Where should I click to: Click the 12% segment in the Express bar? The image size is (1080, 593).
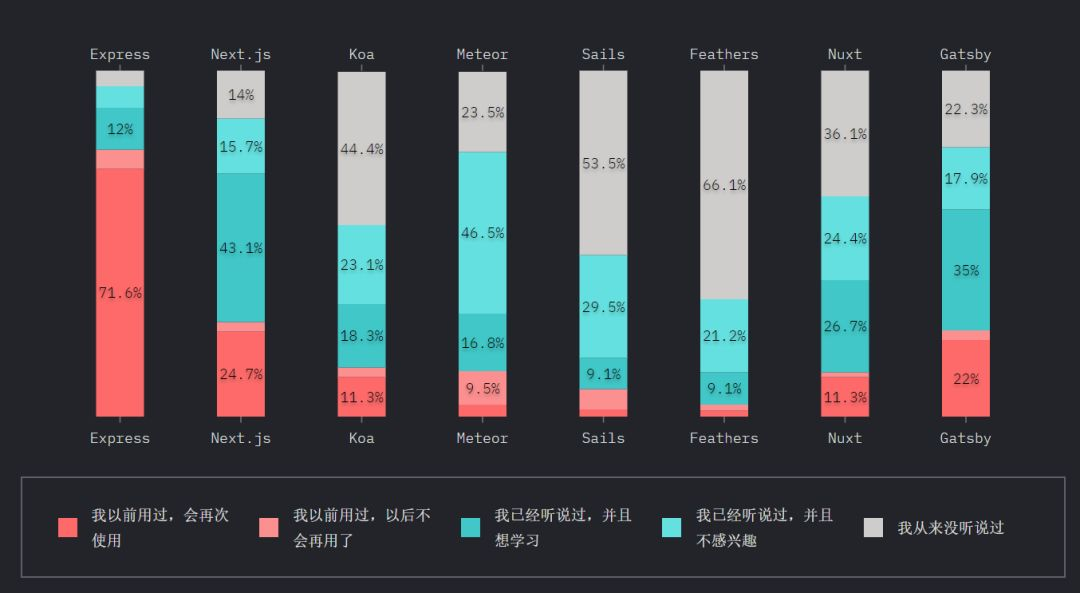pyautogui.click(x=120, y=129)
